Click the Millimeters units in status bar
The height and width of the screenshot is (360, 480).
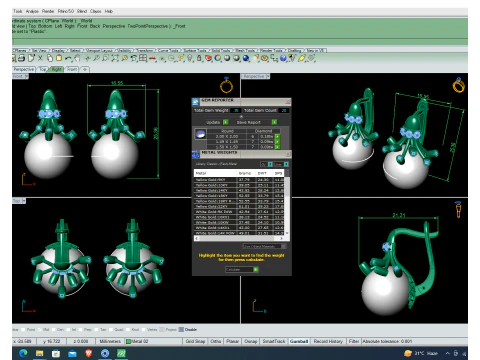pyautogui.click(x=110, y=341)
